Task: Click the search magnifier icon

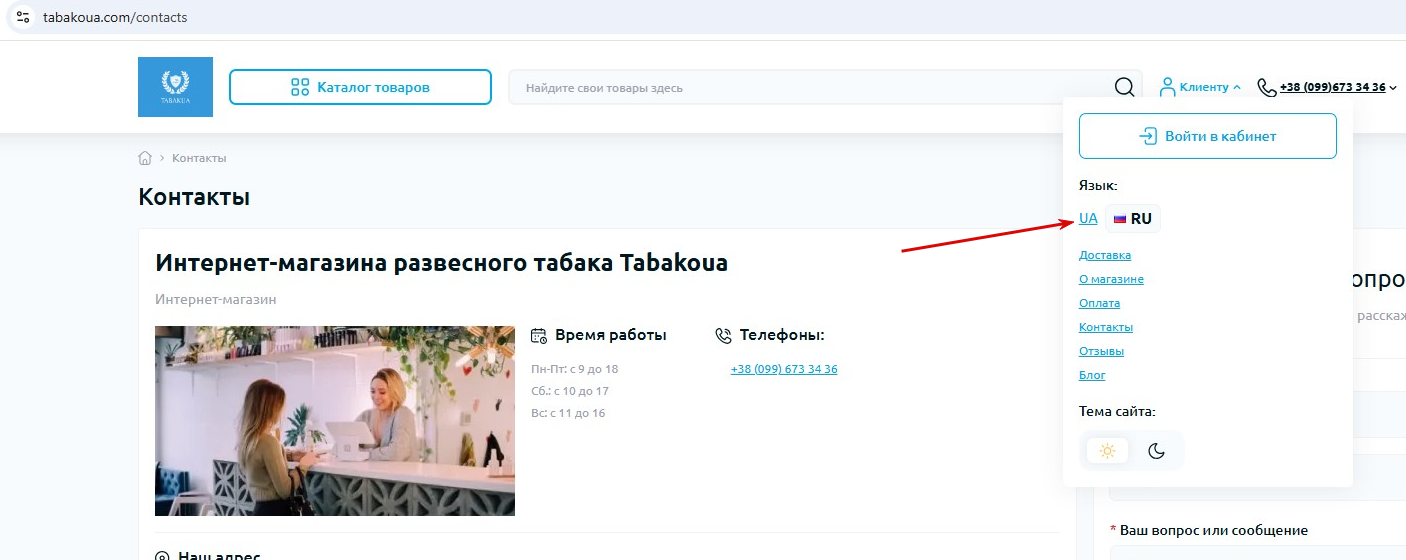Action: tap(1125, 87)
